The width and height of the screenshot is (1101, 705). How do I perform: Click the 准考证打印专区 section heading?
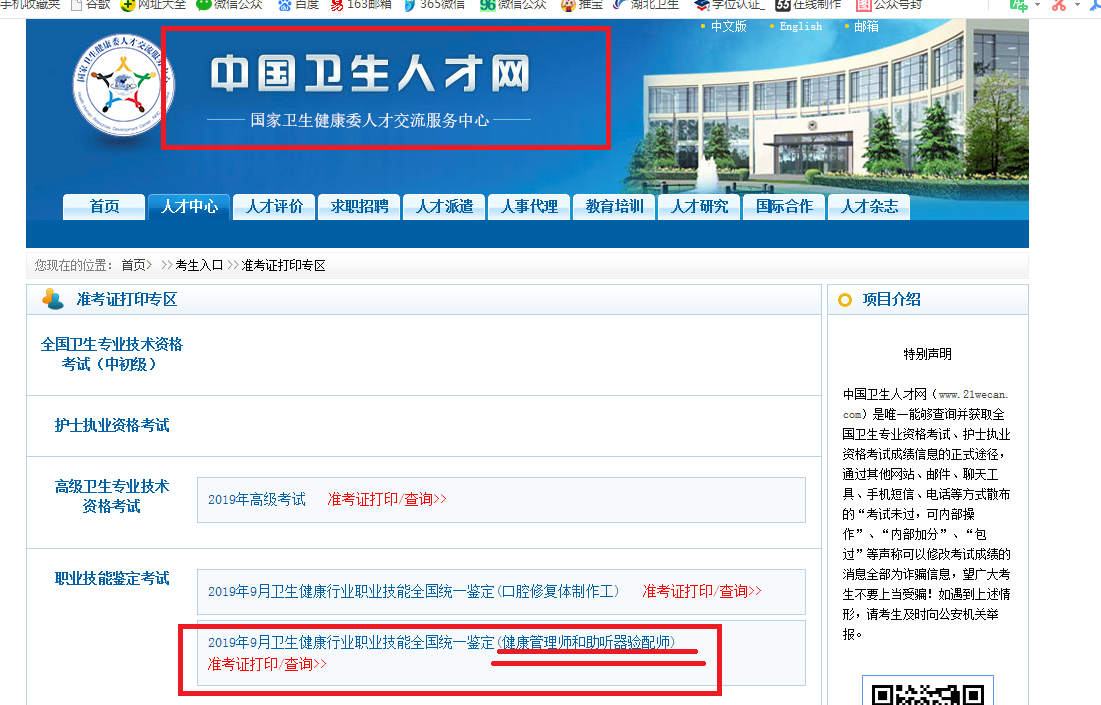[x=126, y=300]
